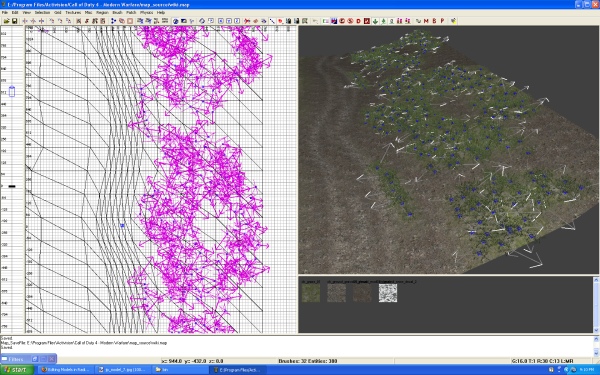Open the Textures menu
The height and width of the screenshot is (375, 600).
pyautogui.click(x=73, y=13)
